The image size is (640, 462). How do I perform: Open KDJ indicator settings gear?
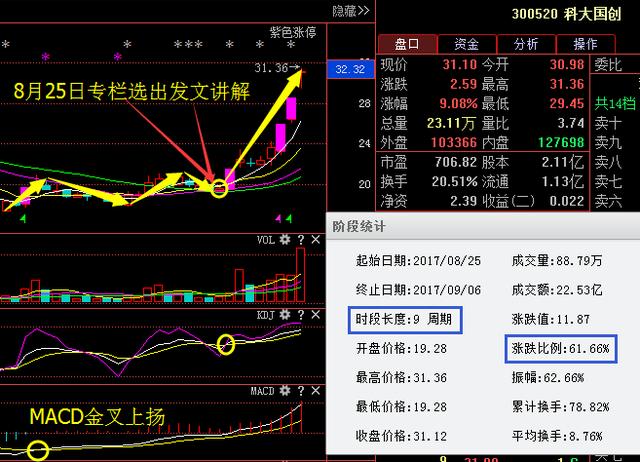(x=286, y=316)
